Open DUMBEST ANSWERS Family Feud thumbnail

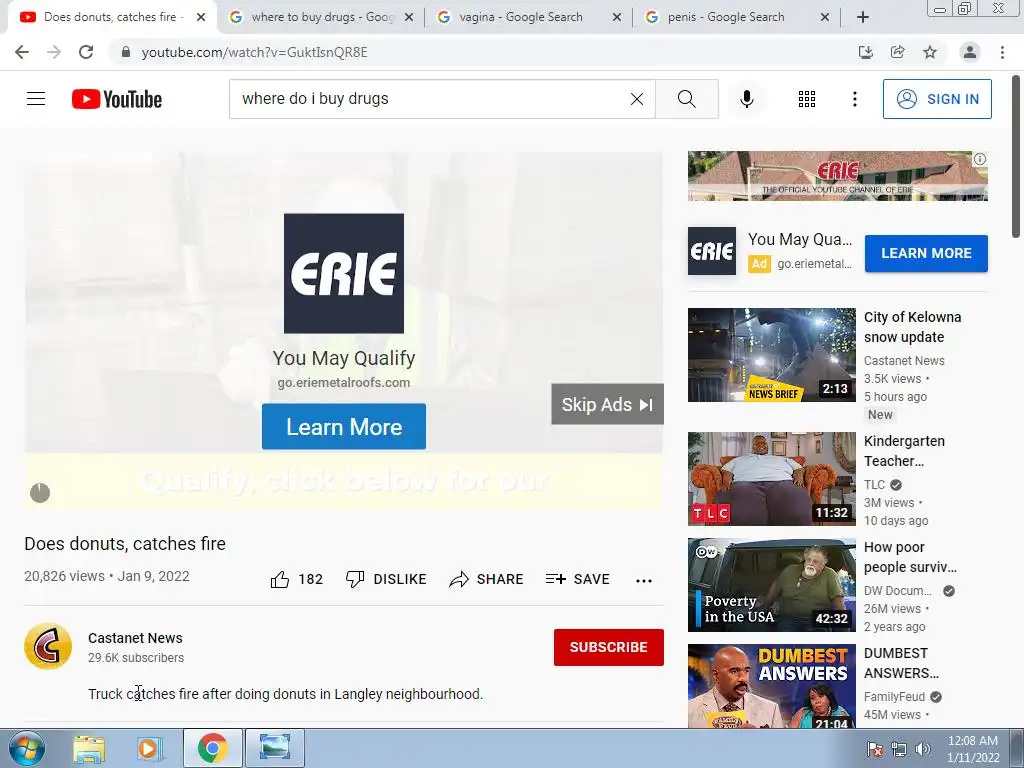(x=771, y=686)
